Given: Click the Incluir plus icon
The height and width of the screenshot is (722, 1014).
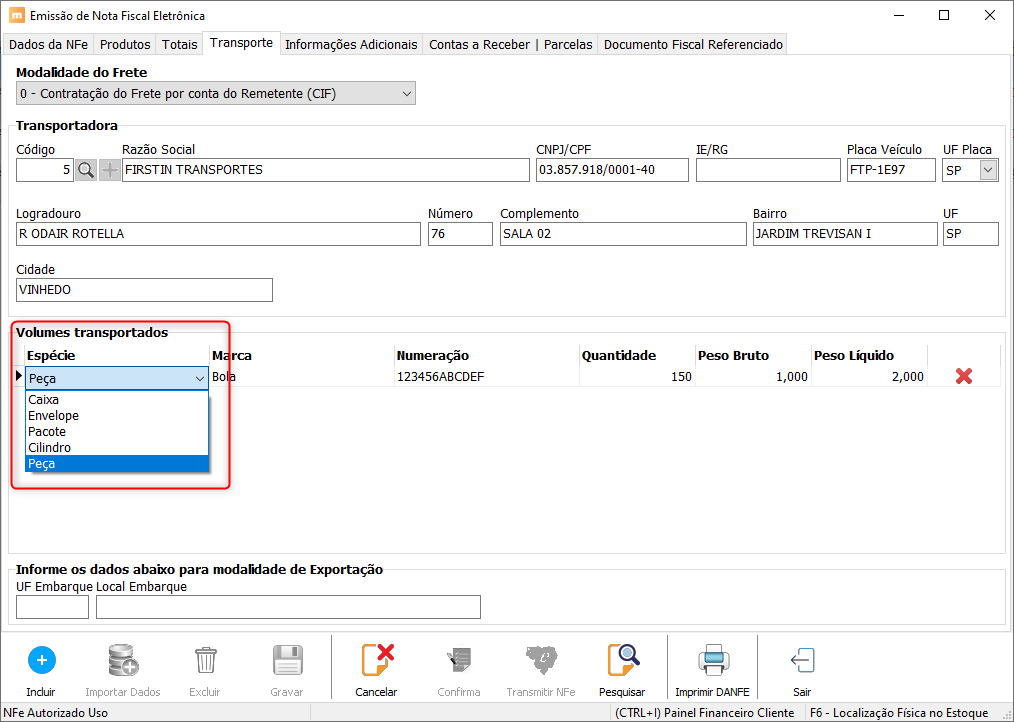Looking at the screenshot, I should 41,660.
